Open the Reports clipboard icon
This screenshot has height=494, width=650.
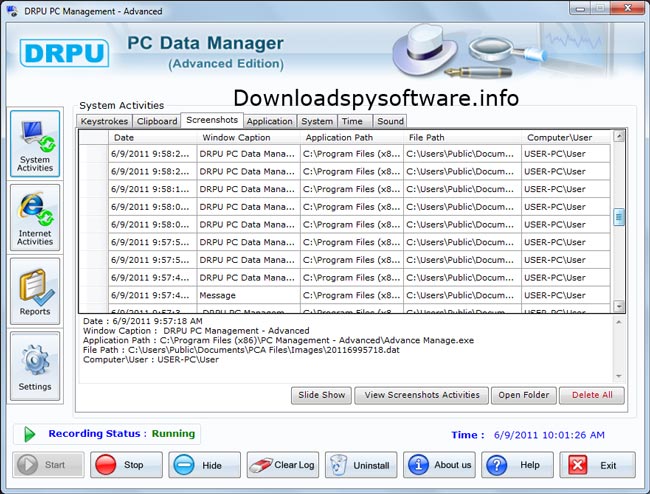pos(35,291)
